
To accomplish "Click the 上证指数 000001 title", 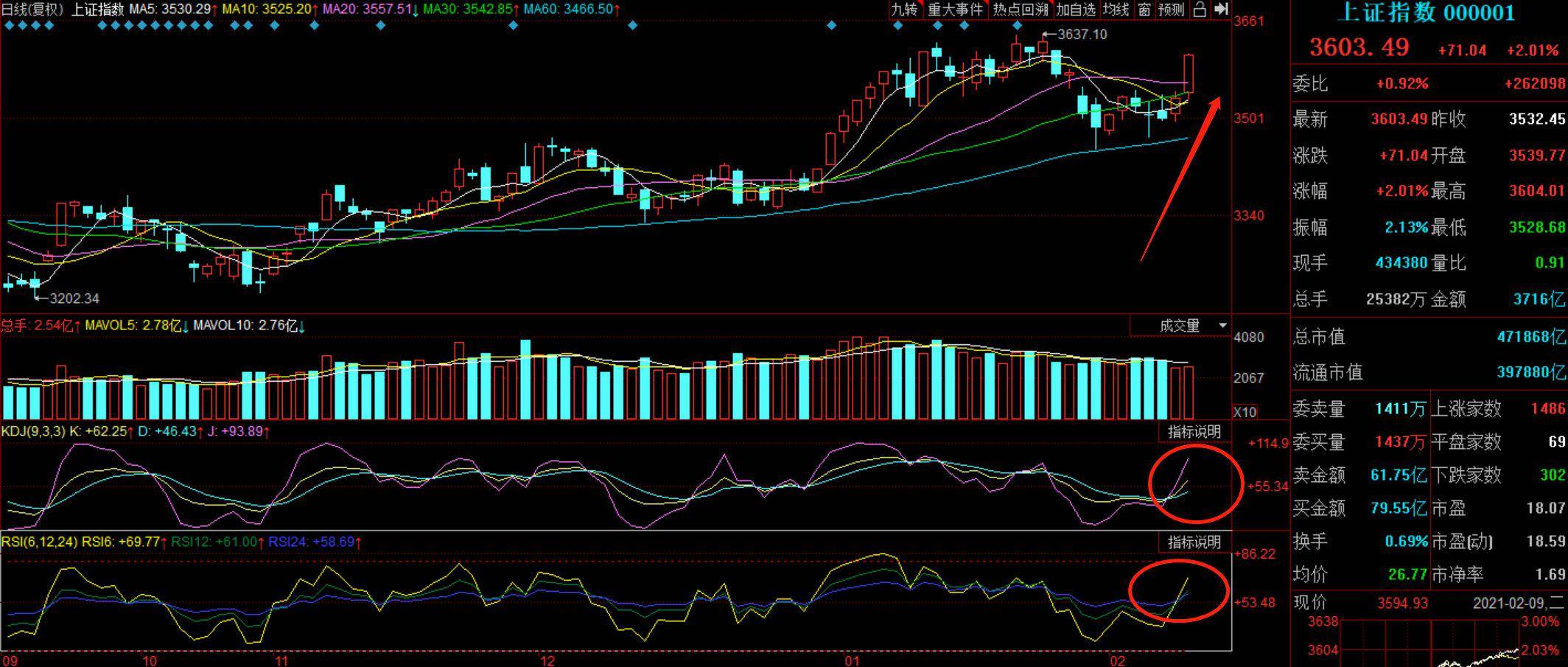I will [1425, 13].
